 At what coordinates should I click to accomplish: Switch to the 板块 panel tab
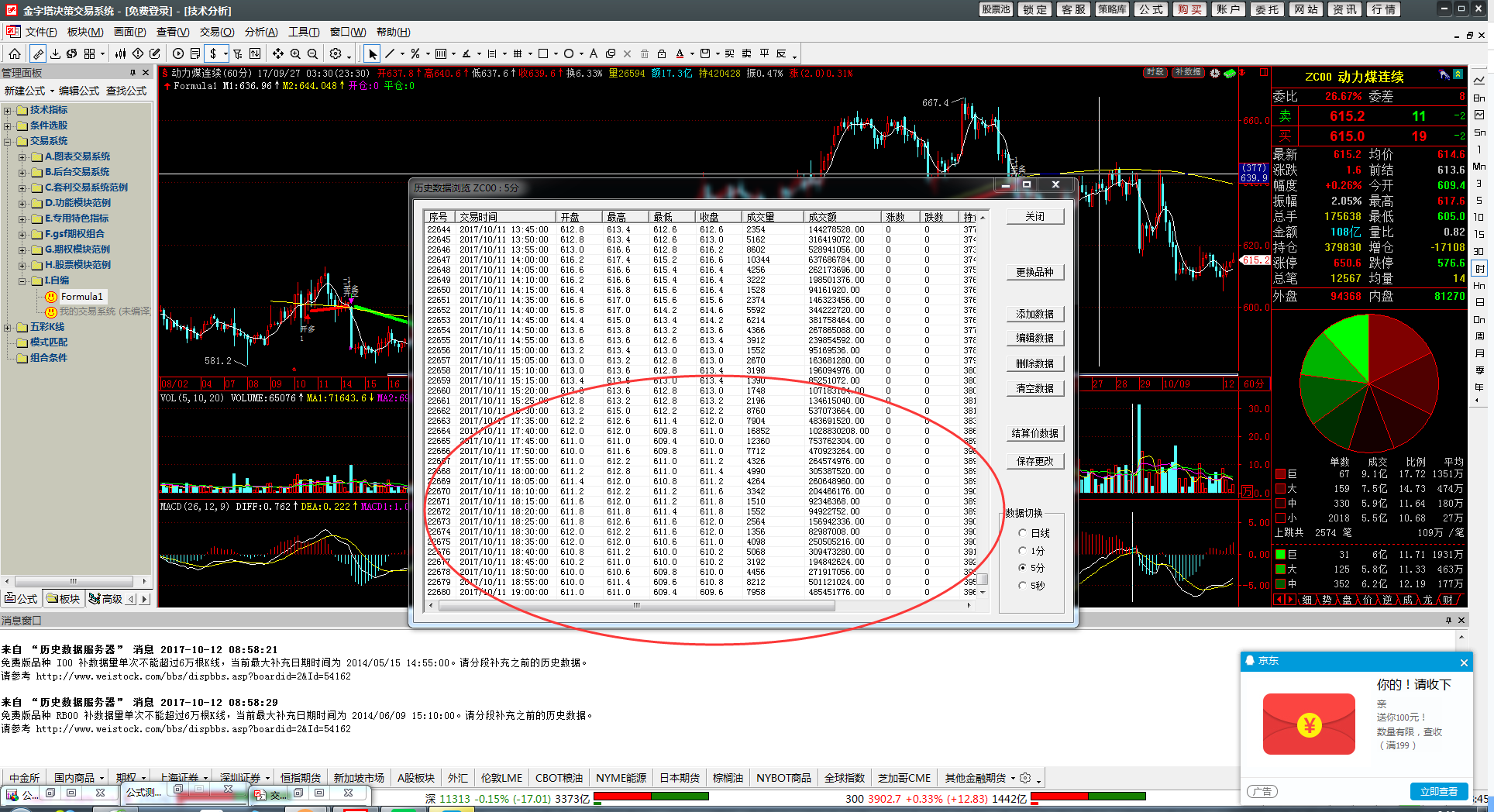[63, 599]
